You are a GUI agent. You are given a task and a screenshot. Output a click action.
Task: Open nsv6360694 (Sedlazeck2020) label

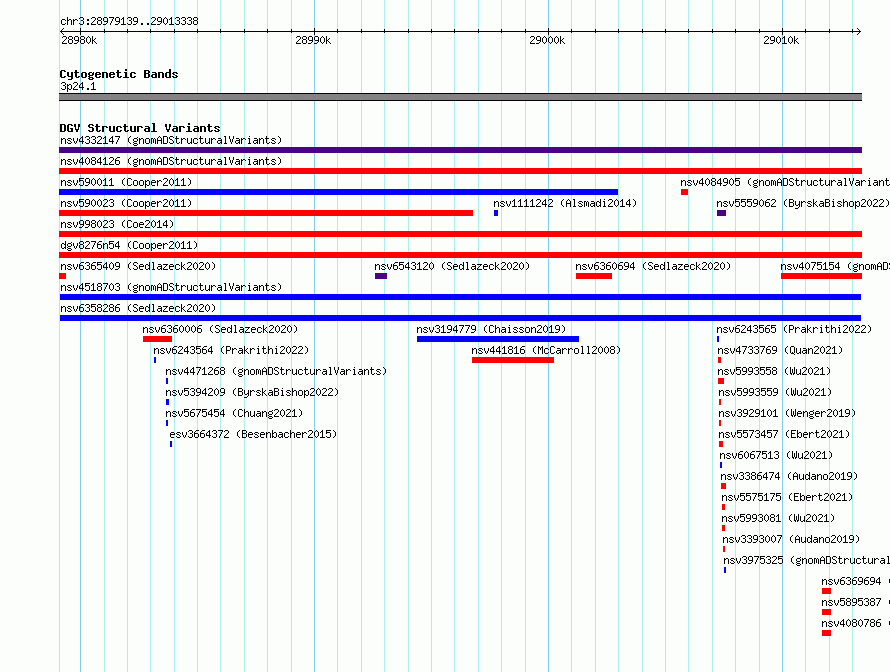[653, 266]
